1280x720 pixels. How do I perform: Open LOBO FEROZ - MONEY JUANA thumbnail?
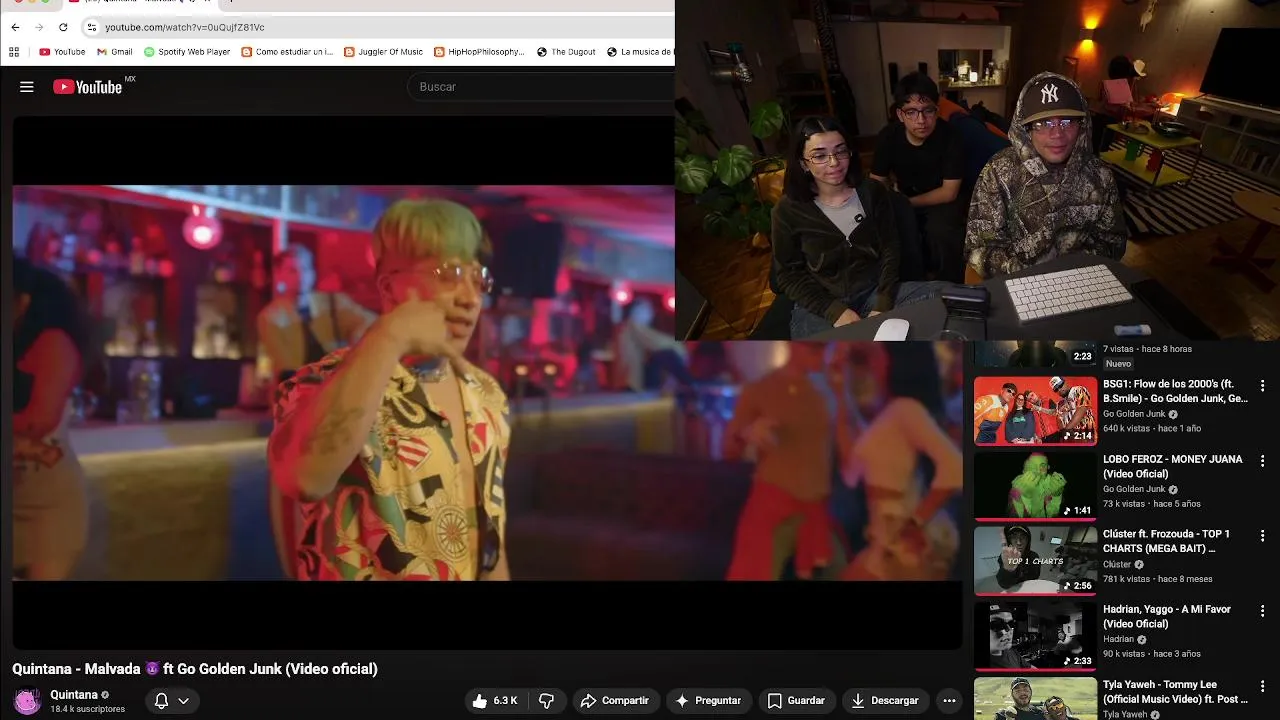pos(1035,486)
